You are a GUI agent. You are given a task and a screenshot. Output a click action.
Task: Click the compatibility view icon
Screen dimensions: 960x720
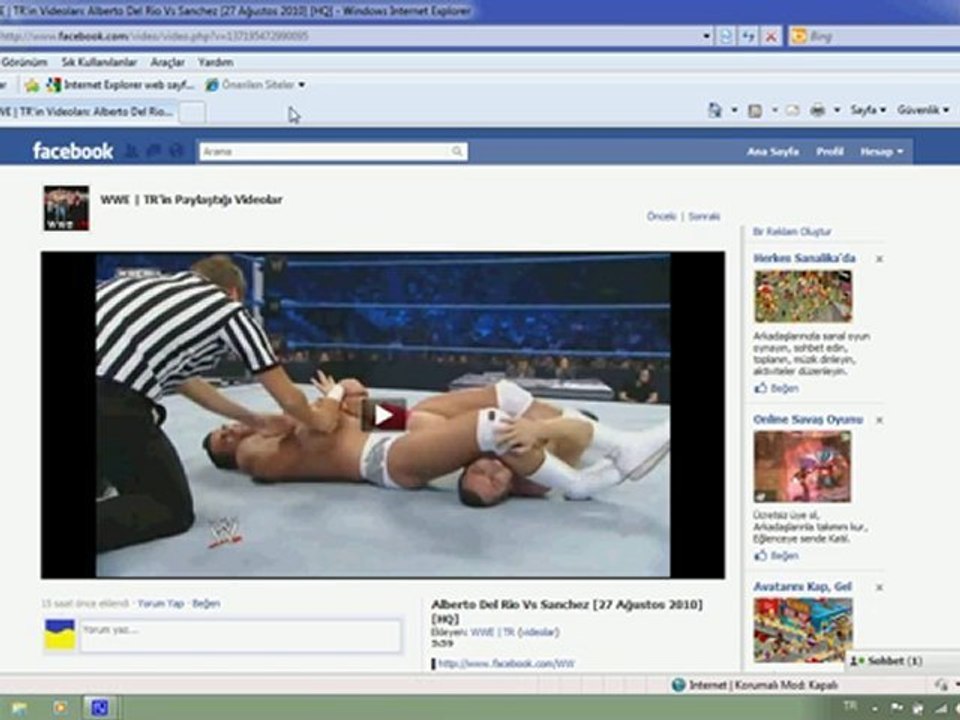click(x=726, y=37)
